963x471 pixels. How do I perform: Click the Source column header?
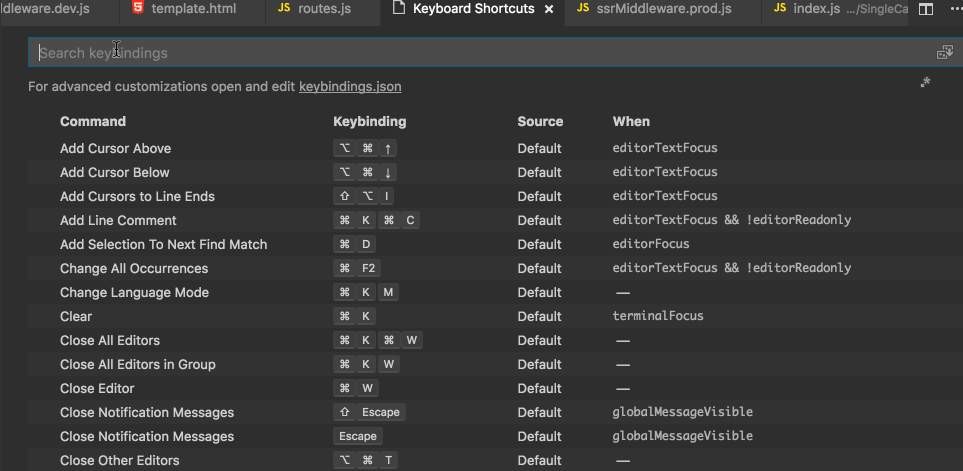pos(540,122)
